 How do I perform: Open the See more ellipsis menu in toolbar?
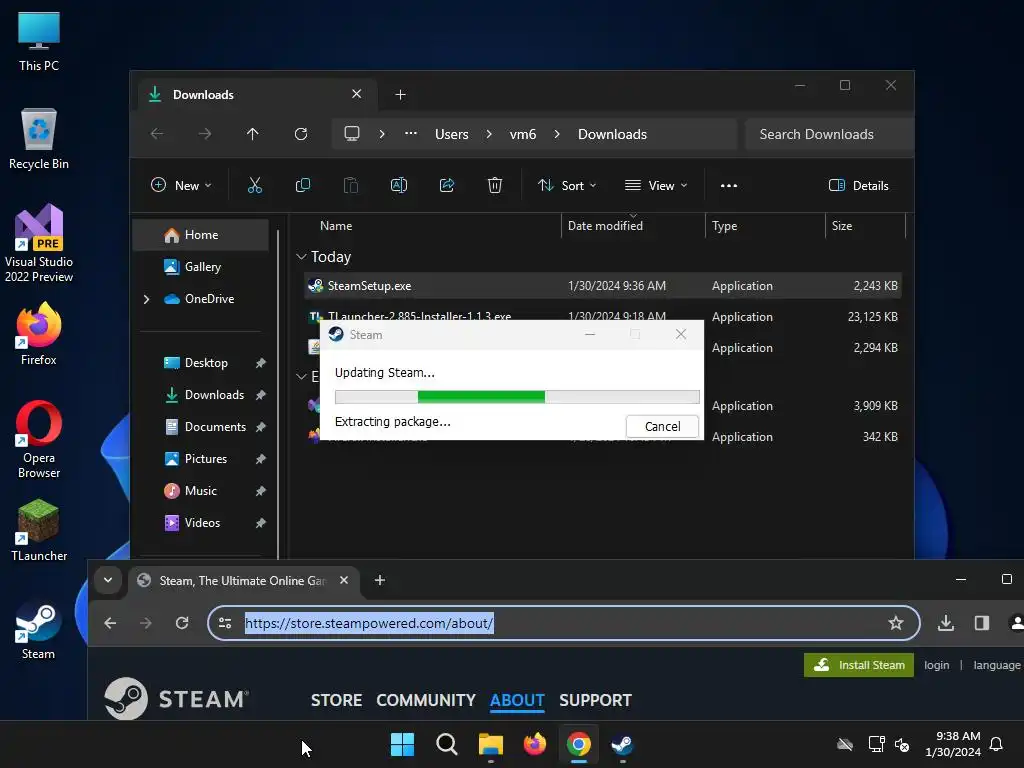coord(729,185)
